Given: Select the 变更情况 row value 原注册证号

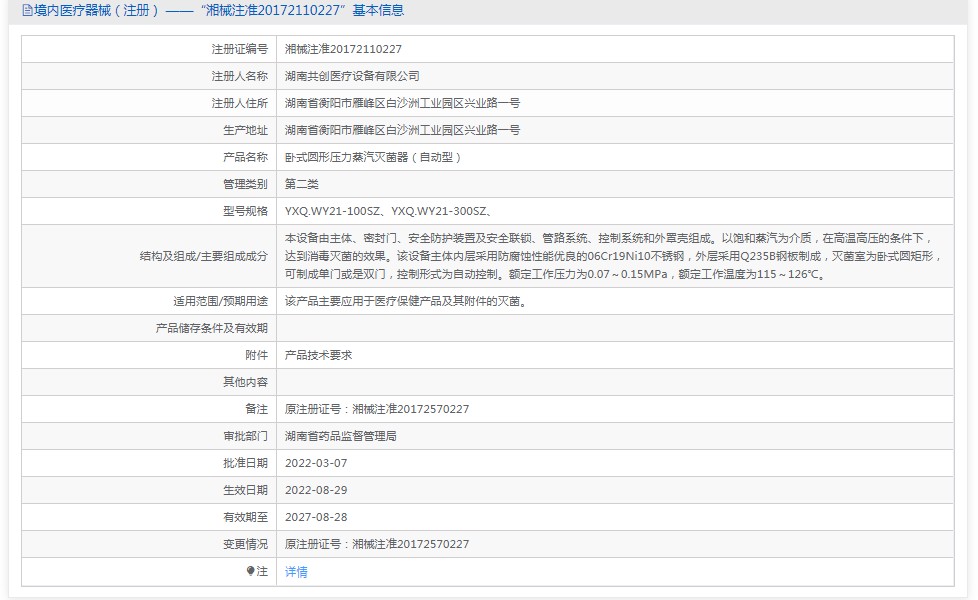Looking at the screenshot, I should tap(377, 544).
